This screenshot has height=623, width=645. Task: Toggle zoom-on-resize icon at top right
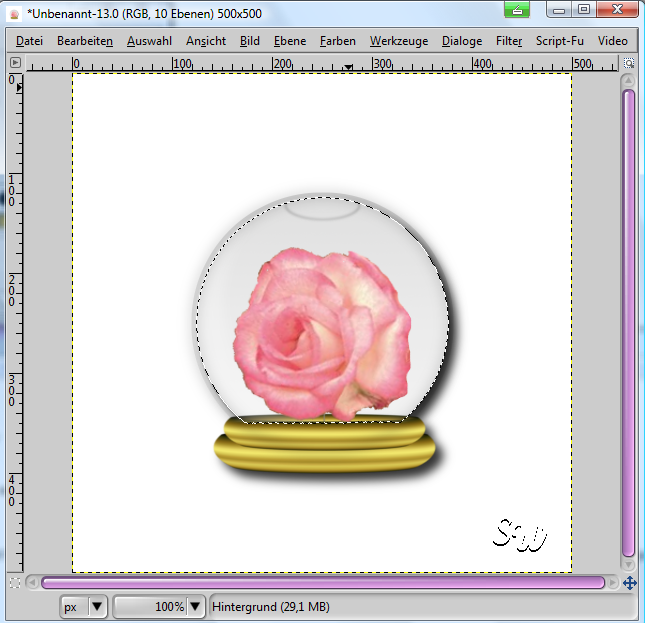pos(629,63)
